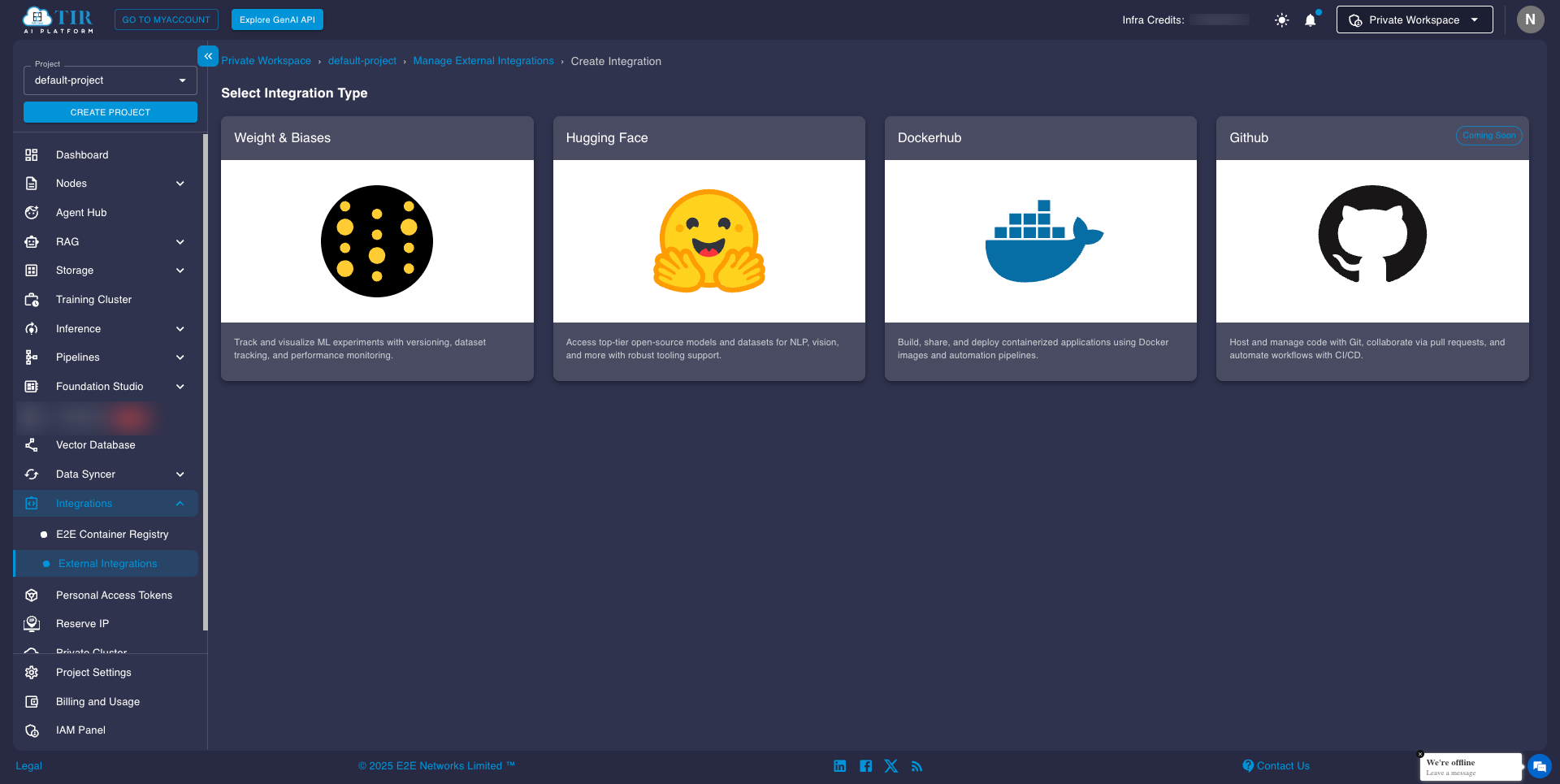Click the user avatar N icon
The height and width of the screenshot is (784, 1560).
pyautogui.click(x=1530, y=20)
